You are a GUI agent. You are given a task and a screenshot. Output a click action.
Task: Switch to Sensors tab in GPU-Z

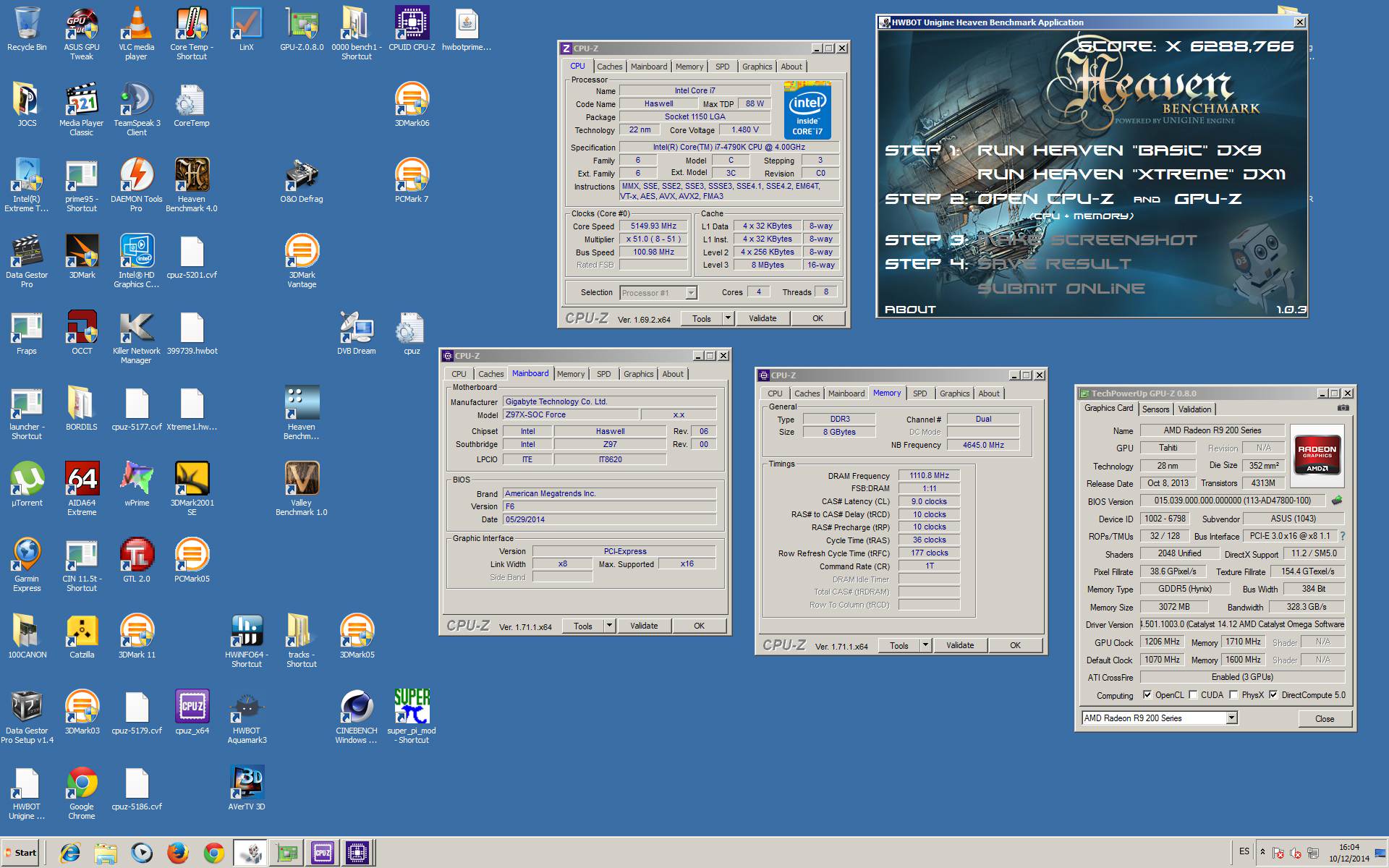1155,409
